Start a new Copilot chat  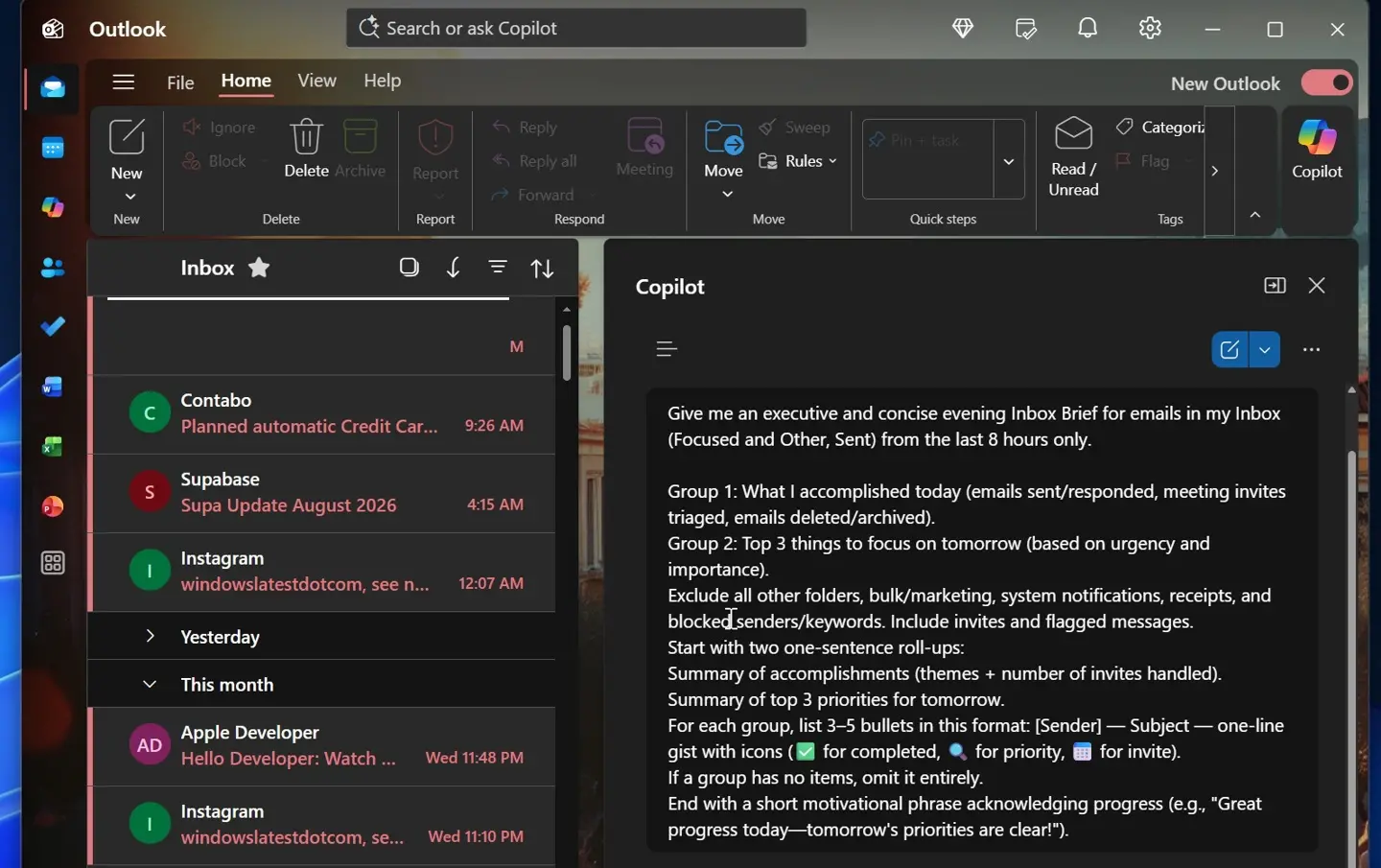pos(1229,350)
